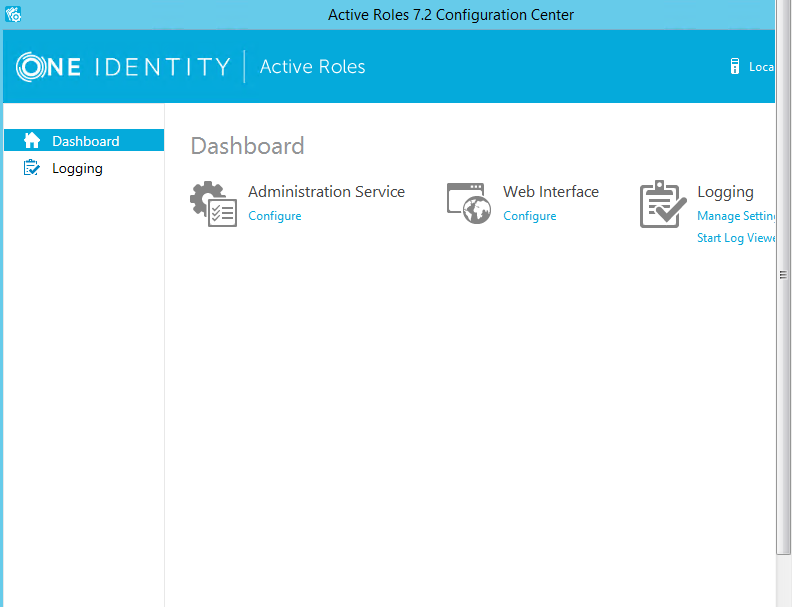The height and width of the screenshot is (607, 792).
Task: Open the Logging sidebar item
Action: tap(84, 168)
